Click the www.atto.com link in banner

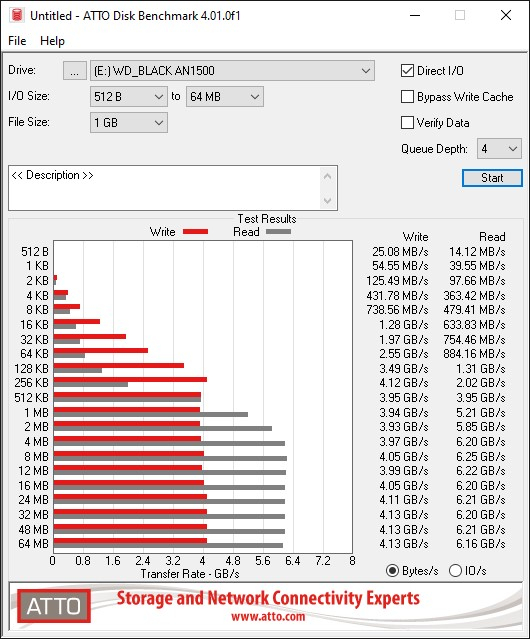tap(268, 616)
